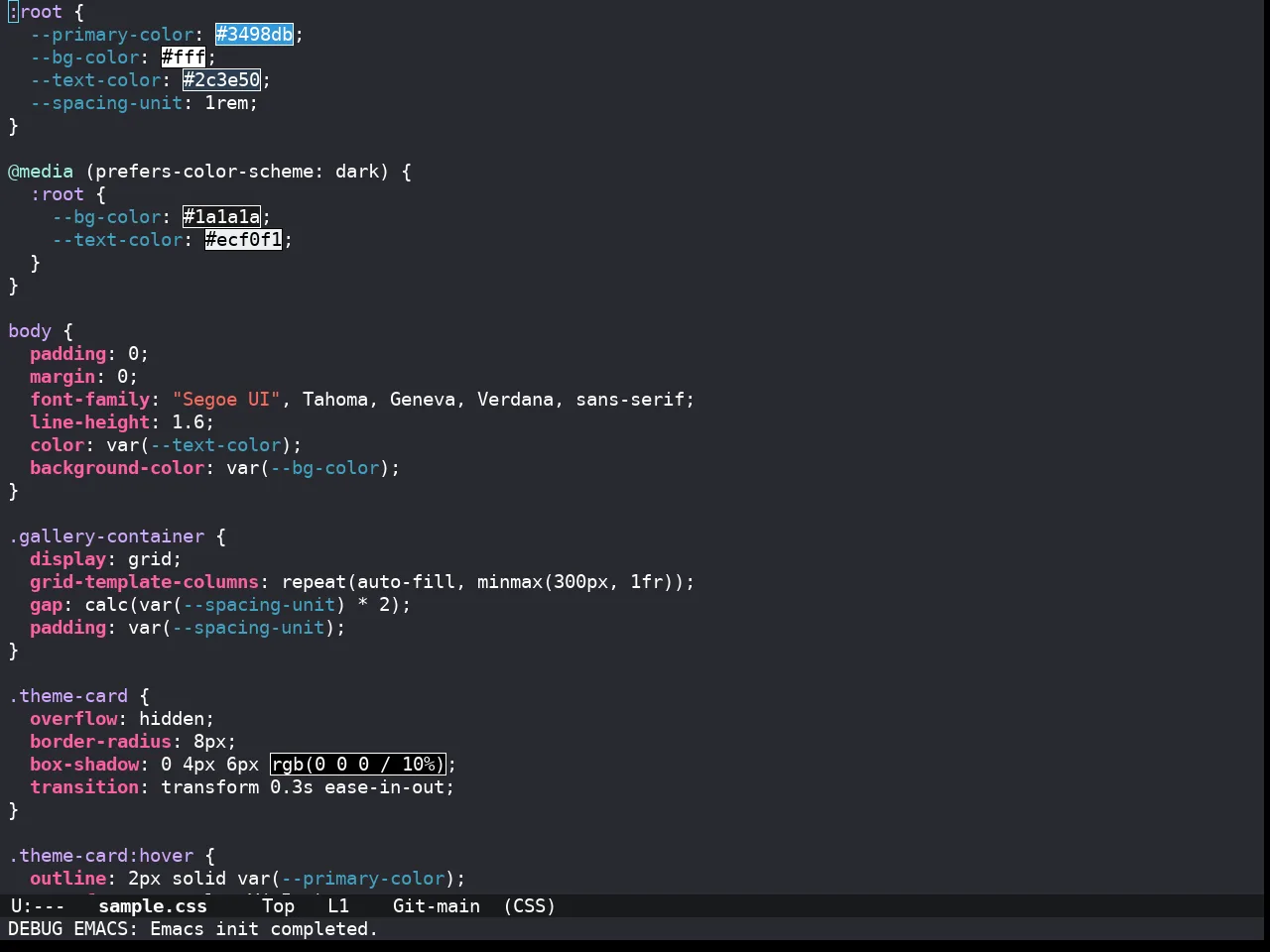Place cursor on --spacing-unit: 1rem line

144,103
